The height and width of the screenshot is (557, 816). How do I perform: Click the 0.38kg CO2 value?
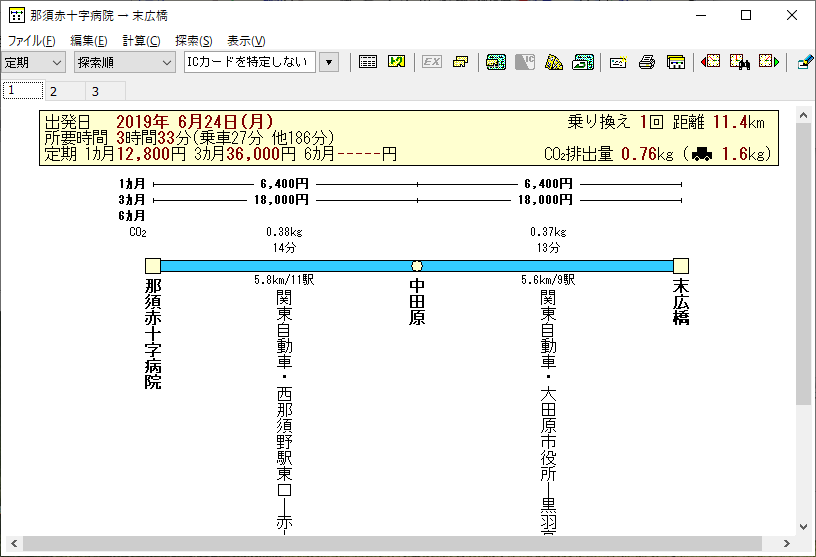click(284, 232)
